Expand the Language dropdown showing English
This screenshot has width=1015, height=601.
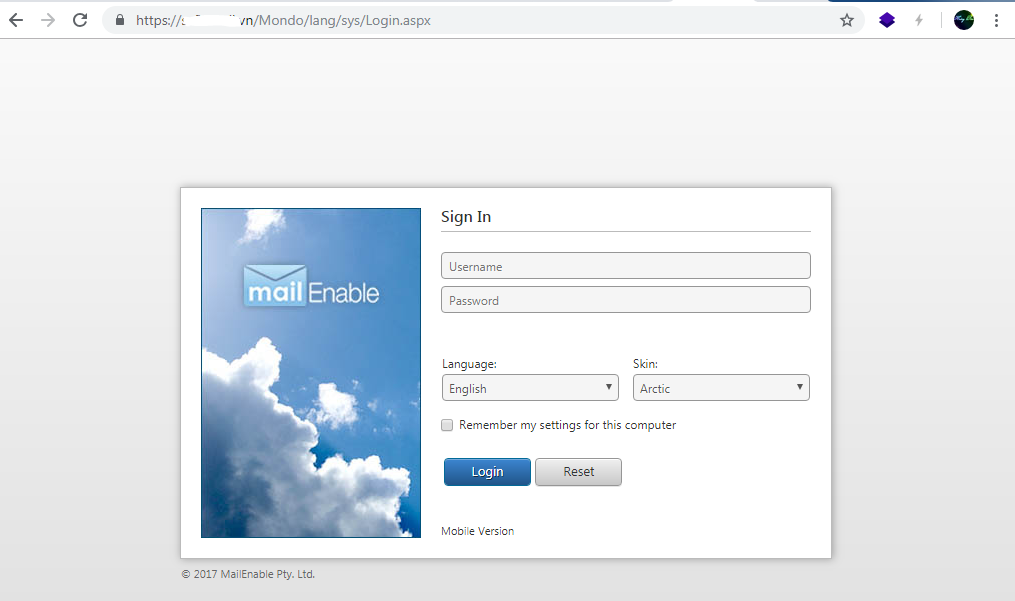point(530,388)
